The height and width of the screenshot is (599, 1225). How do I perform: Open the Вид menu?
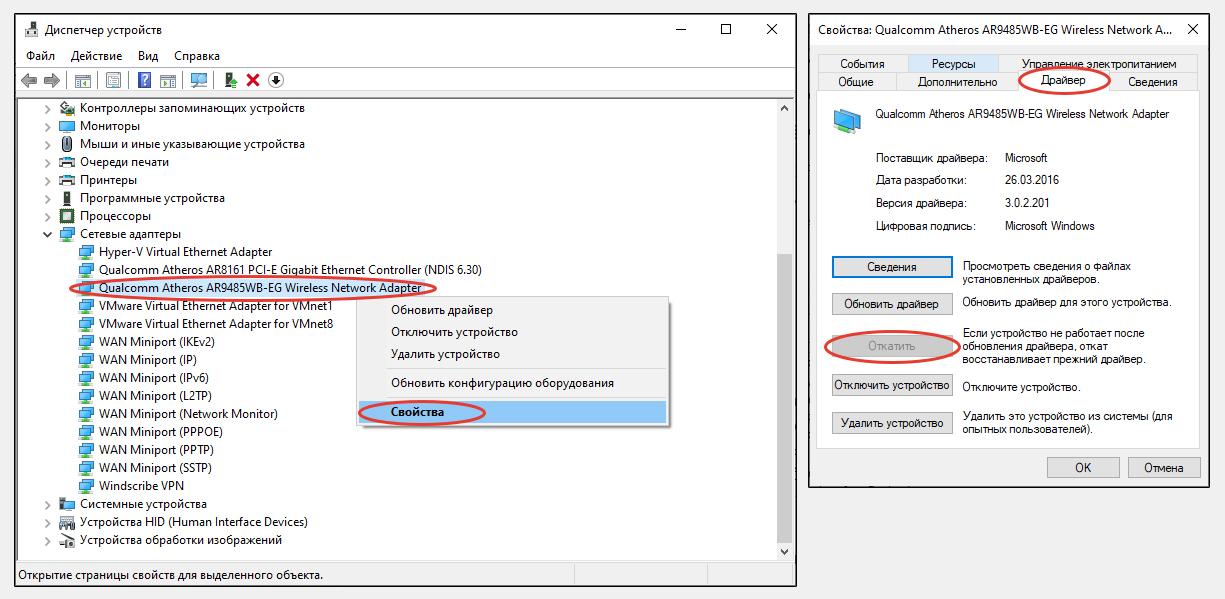click(x=148, y=56)
